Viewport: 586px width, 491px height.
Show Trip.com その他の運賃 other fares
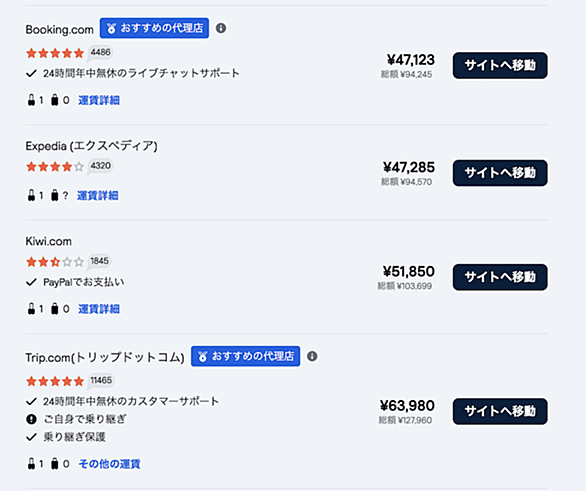[110, 464]
